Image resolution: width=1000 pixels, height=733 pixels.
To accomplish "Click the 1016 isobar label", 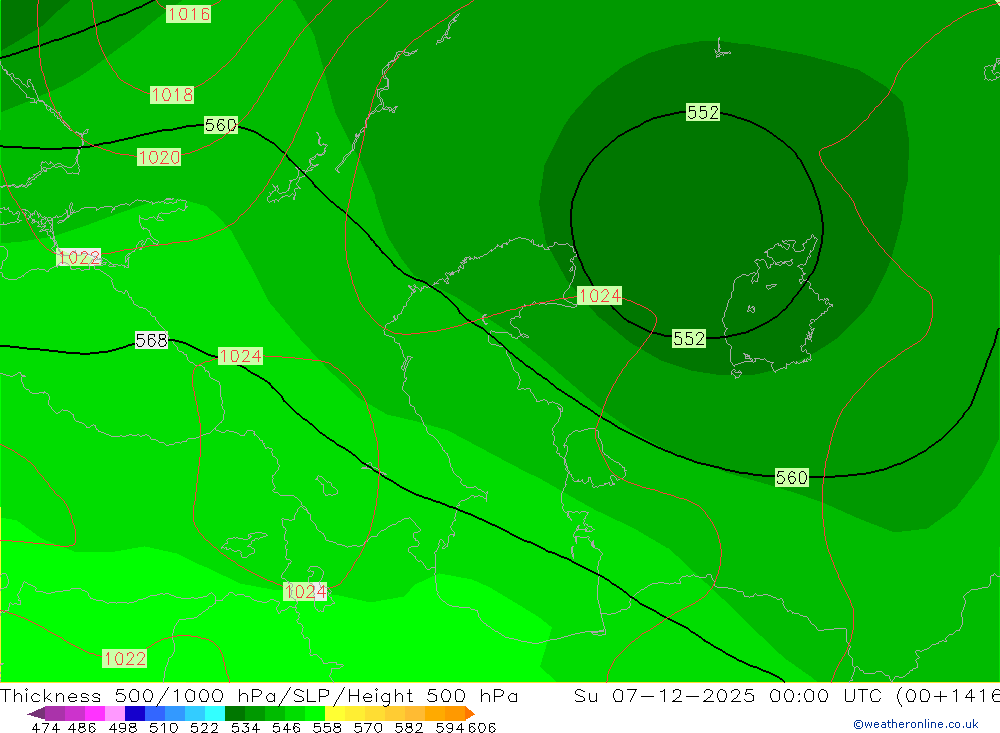I will [188, 13].
